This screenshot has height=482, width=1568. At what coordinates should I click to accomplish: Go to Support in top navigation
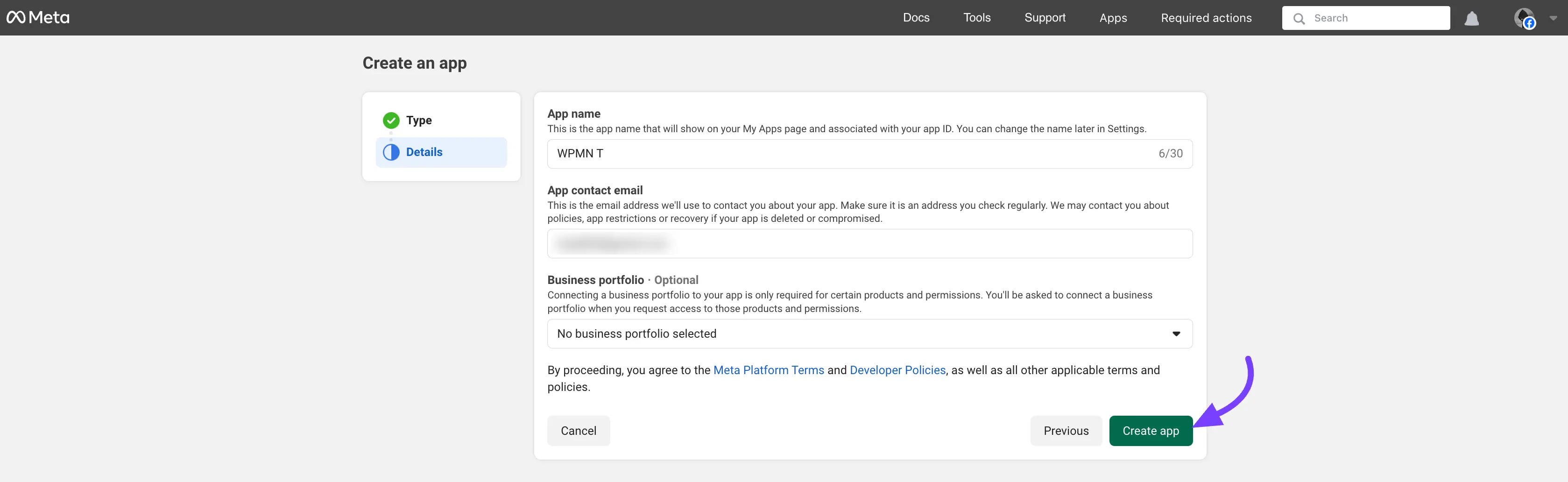pos(1045,18)
